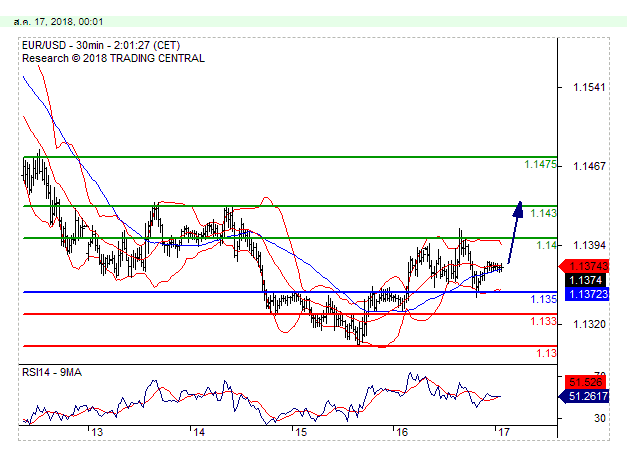Click the 'RSI14 - 9MA' indicator label
Screen dimensions: 627x457
point(52,372)
